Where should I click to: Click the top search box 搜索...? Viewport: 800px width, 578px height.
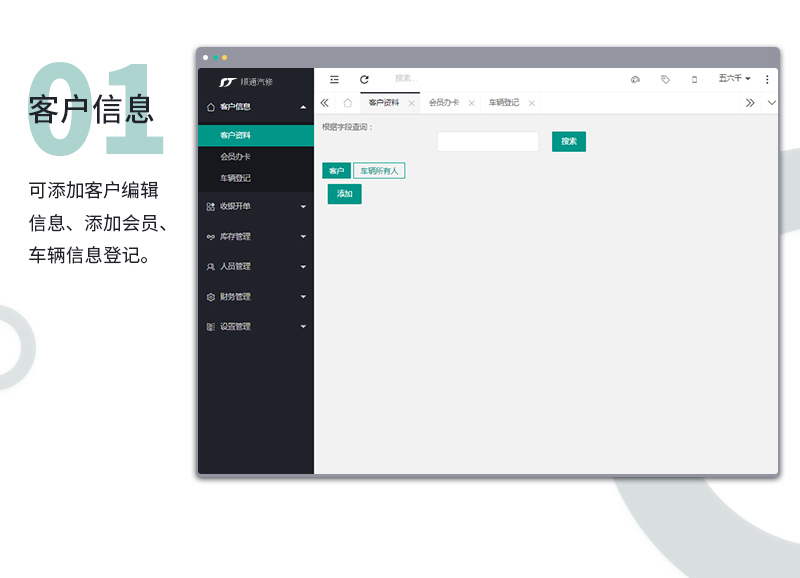(x=406, y=78)
